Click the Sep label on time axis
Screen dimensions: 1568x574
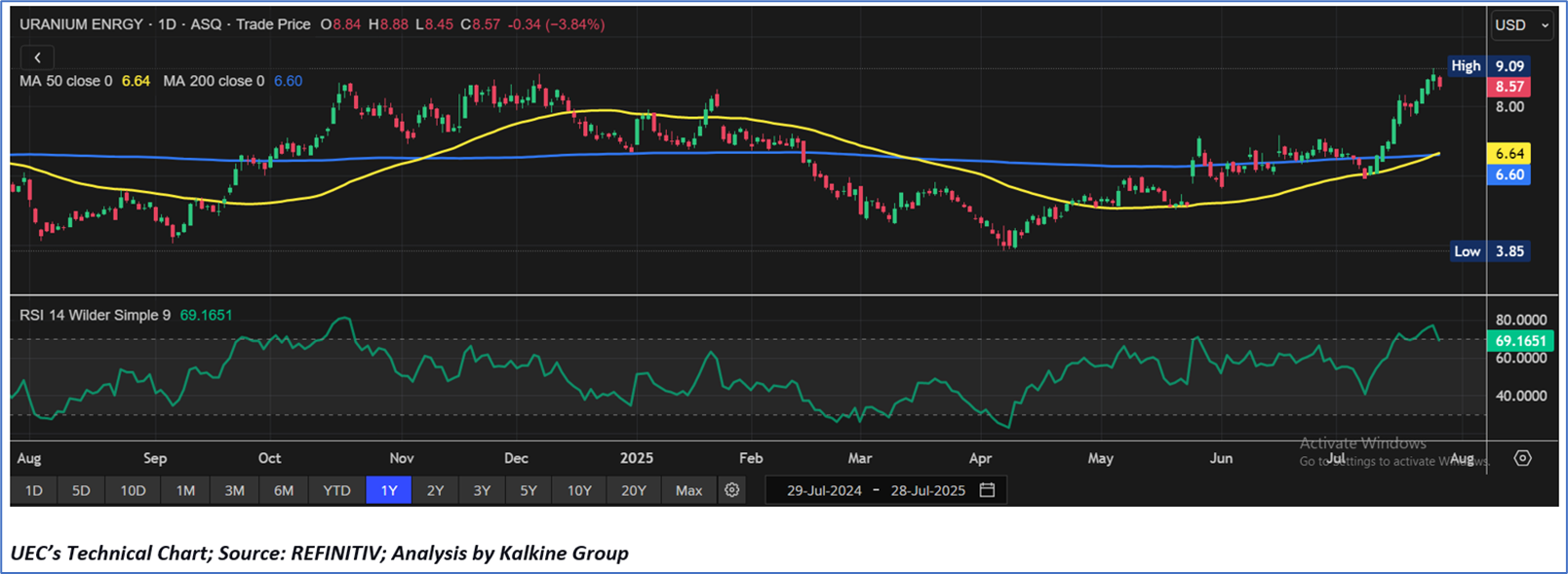coord(155,458)
